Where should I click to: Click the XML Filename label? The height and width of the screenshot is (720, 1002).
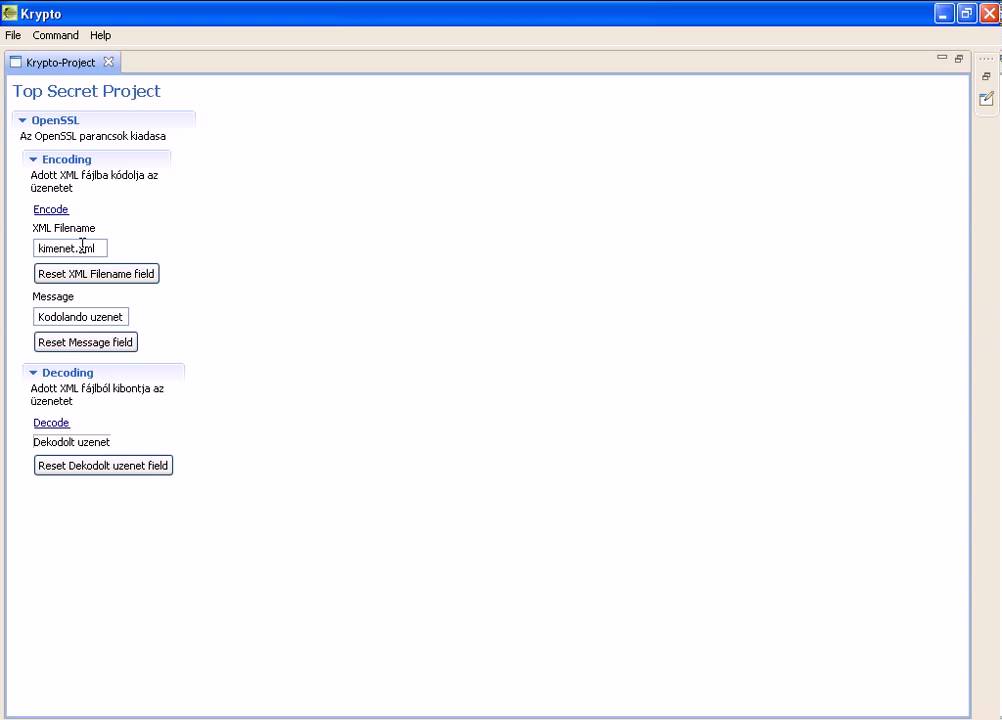[64, 228]
